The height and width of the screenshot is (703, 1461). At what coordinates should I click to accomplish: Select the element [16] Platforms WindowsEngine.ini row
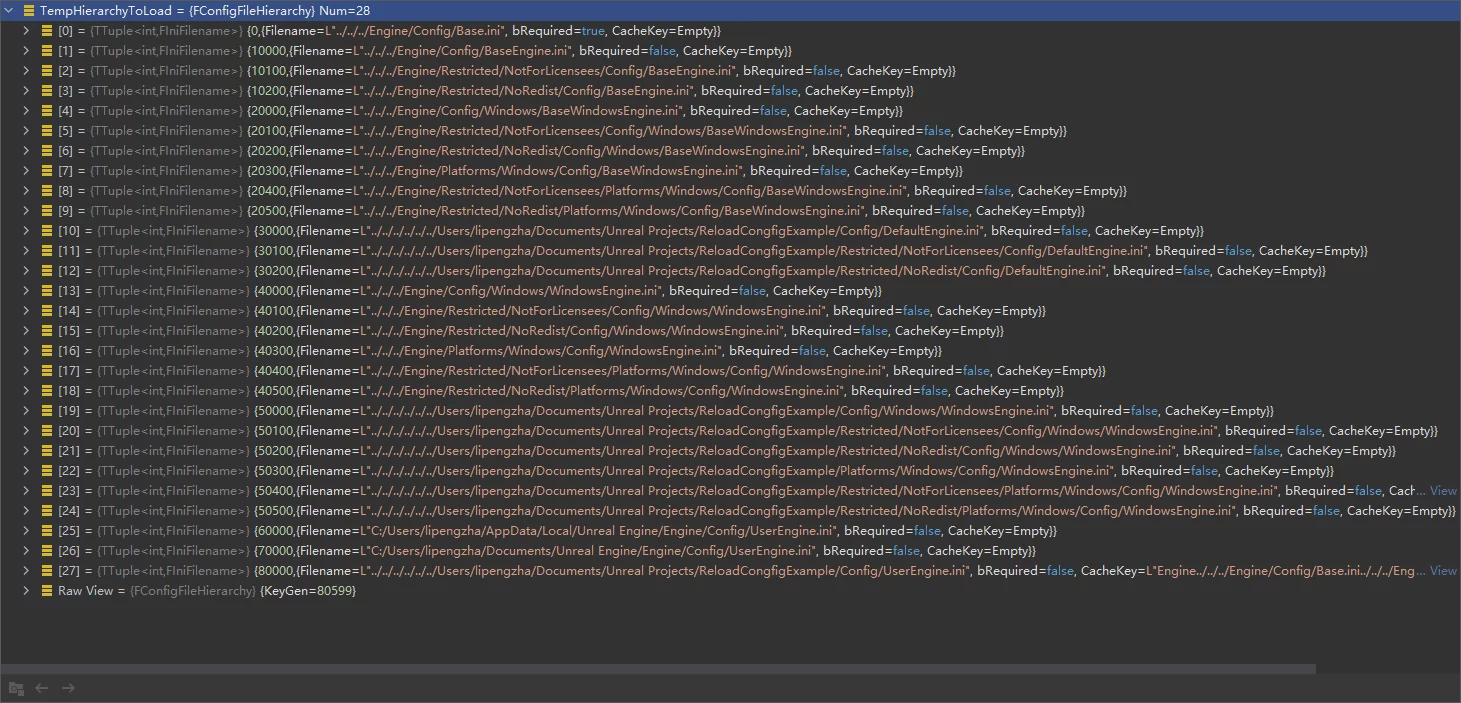click(500, 351)
